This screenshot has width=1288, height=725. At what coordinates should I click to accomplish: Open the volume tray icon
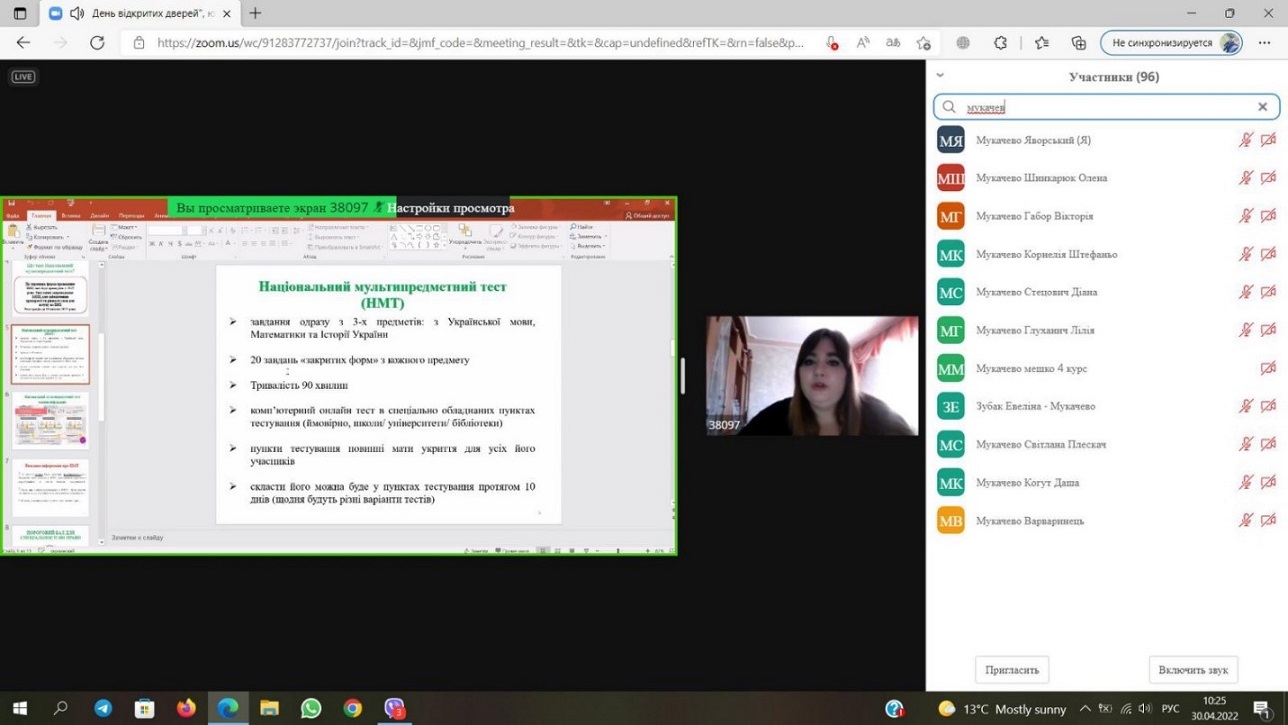1143,709
